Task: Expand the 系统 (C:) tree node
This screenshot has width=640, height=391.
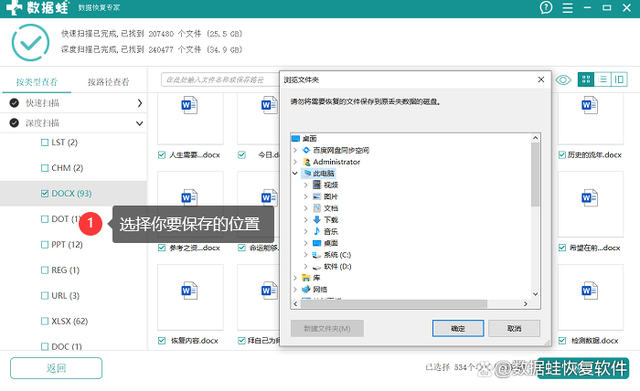Action: click(x=306, y=255)
